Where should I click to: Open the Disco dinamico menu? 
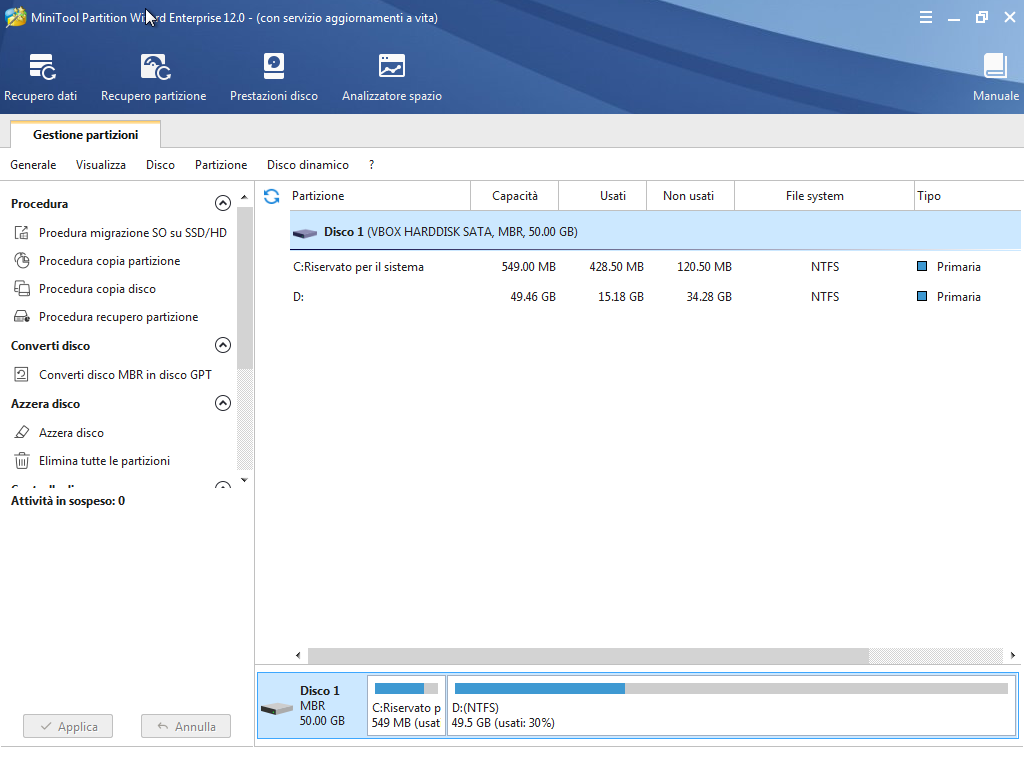click(x=308, y=165)
